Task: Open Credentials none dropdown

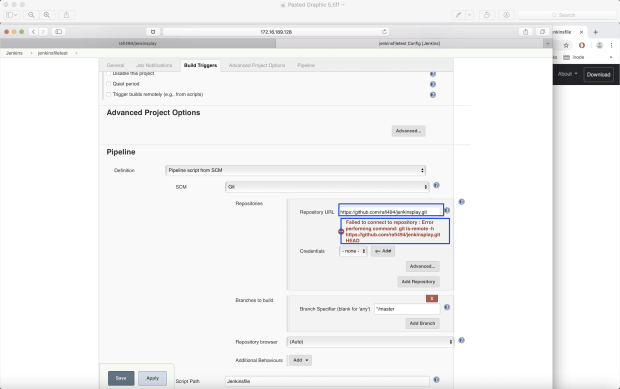Action: click(x=353, y=251)
